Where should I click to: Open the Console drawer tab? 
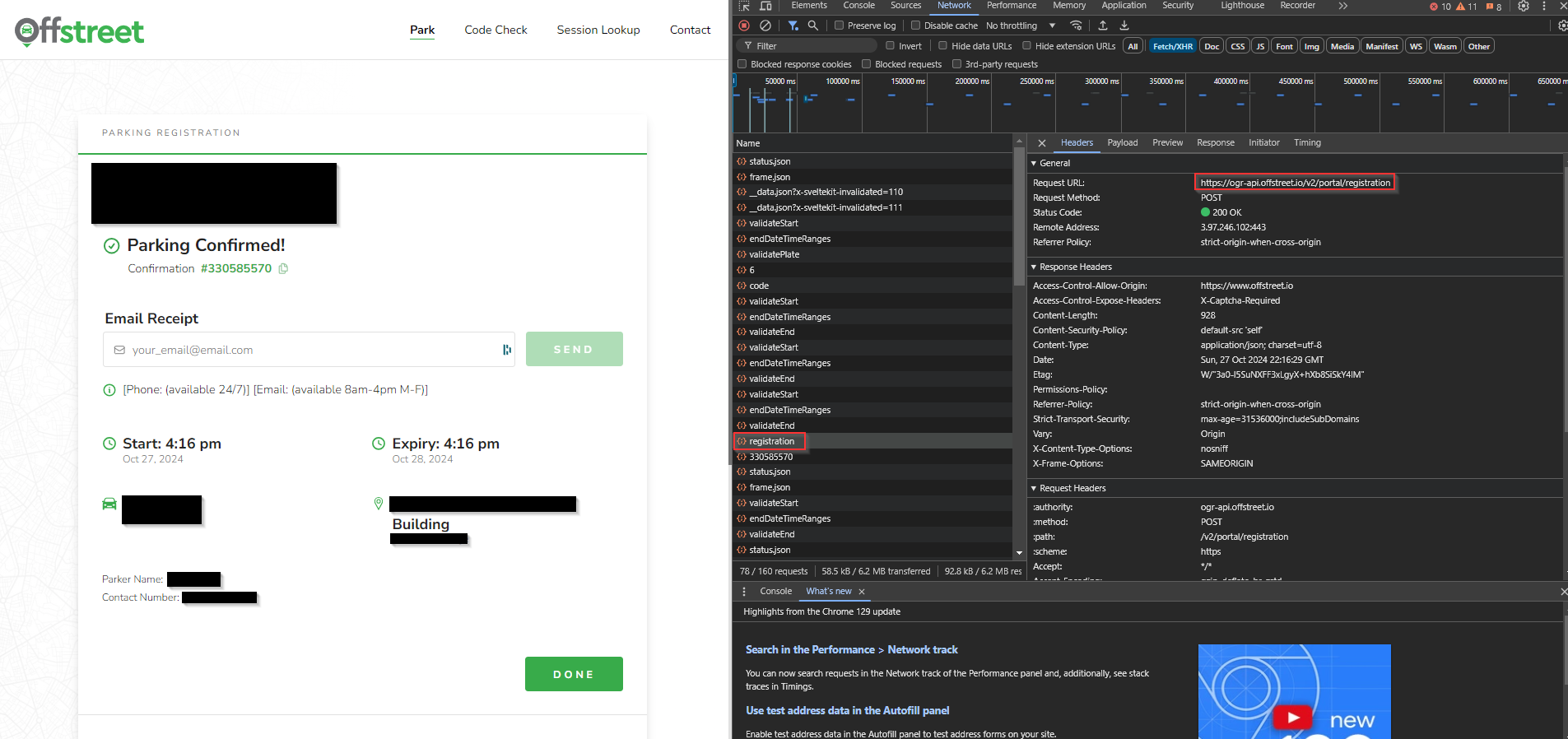[x=776, y=592]
